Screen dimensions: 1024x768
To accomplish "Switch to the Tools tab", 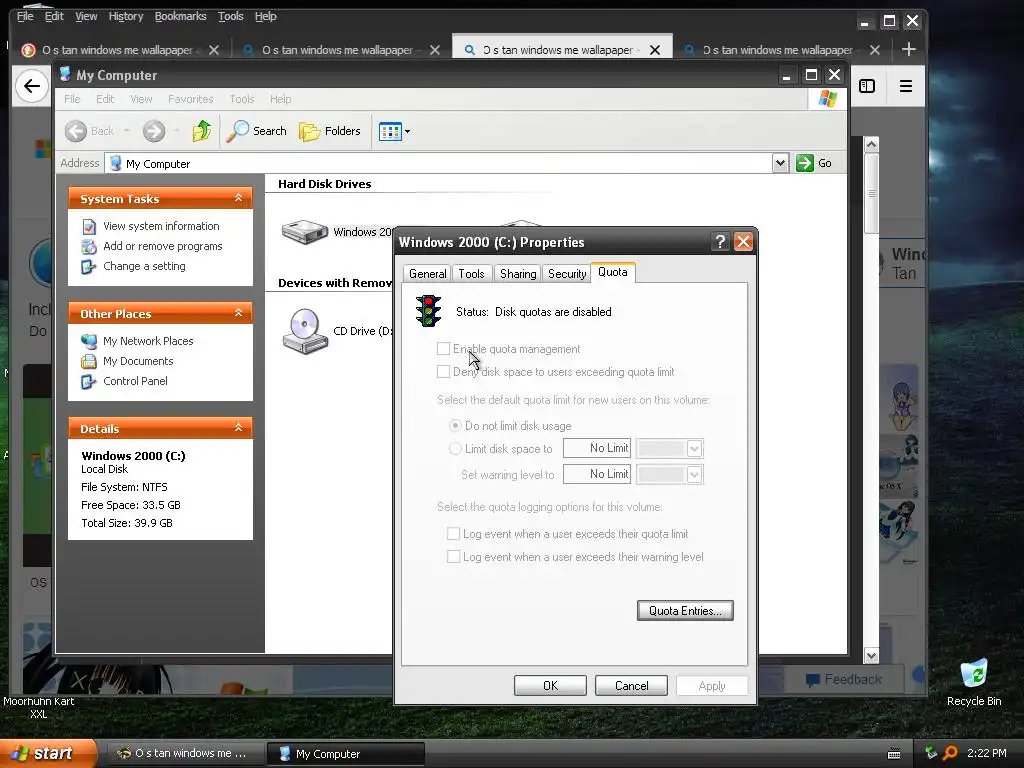I will pyautogui.click(x=471, y=274).
